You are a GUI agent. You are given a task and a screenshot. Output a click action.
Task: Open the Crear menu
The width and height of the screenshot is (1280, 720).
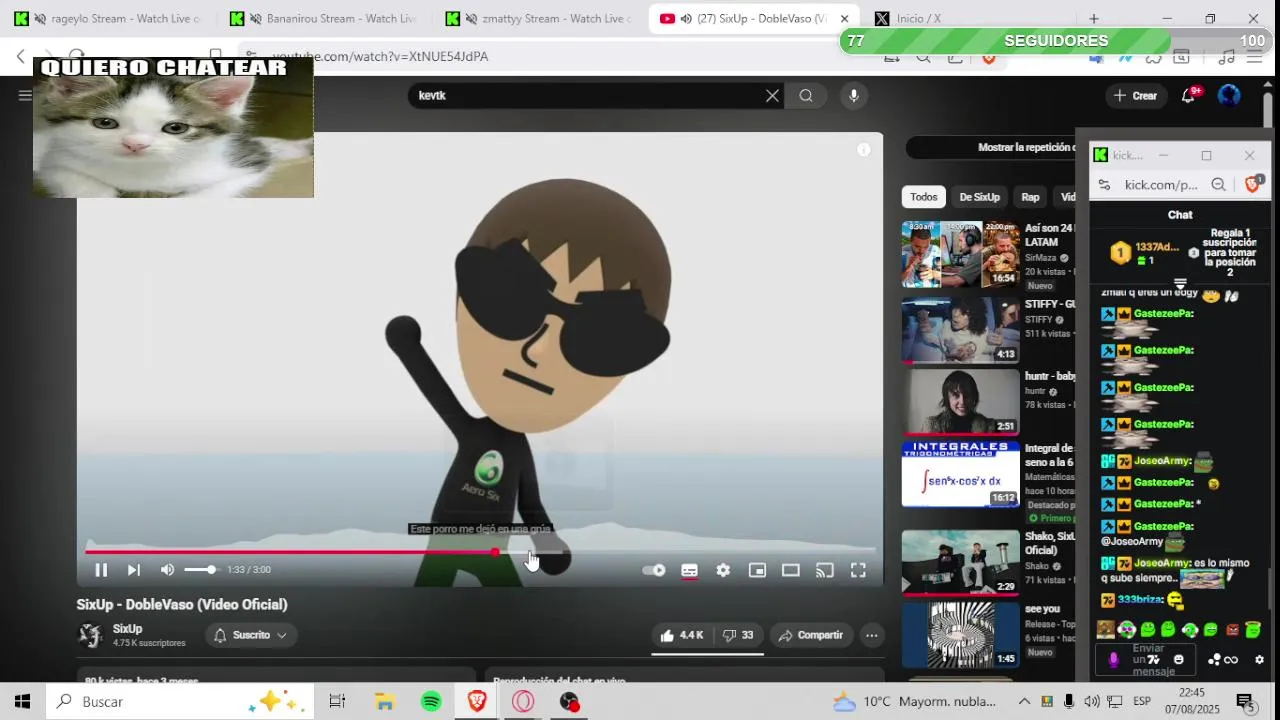click(1135, 96)
